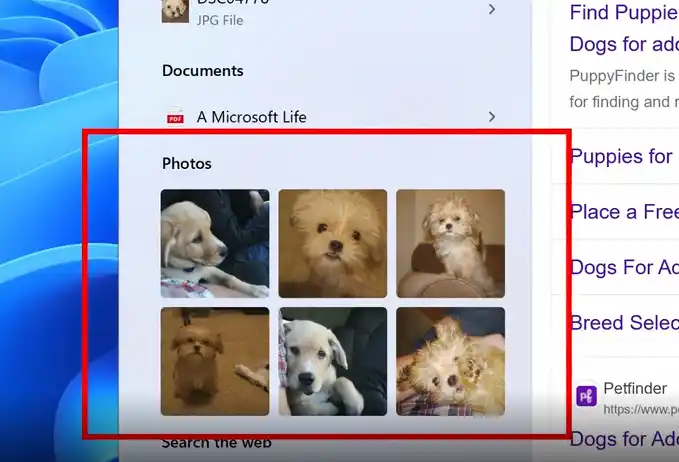This screenshot has width=679, height=462.
Task: Click the JPG File label text
Action: point(220,20)
